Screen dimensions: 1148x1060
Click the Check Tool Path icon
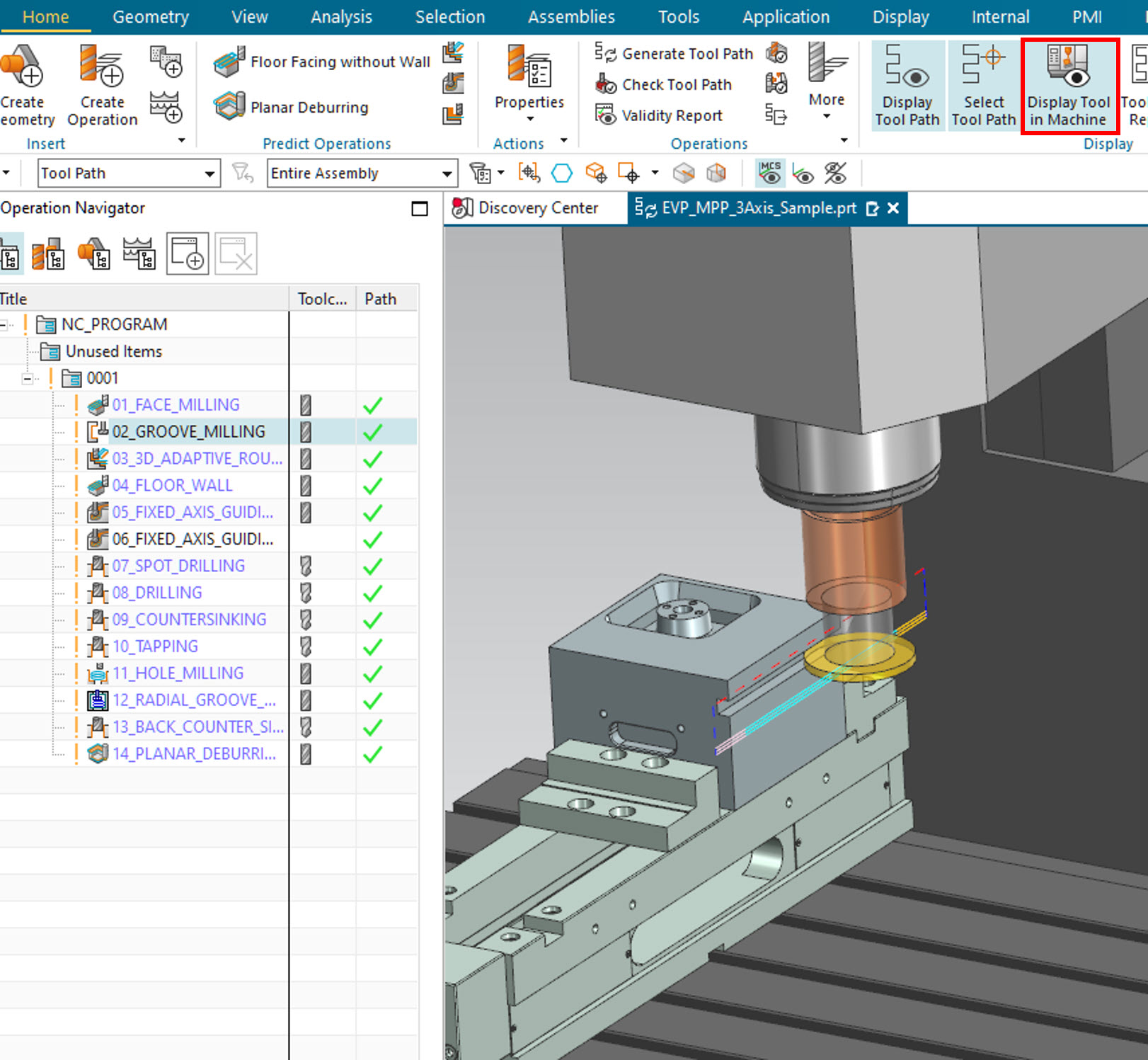point(606,85)
